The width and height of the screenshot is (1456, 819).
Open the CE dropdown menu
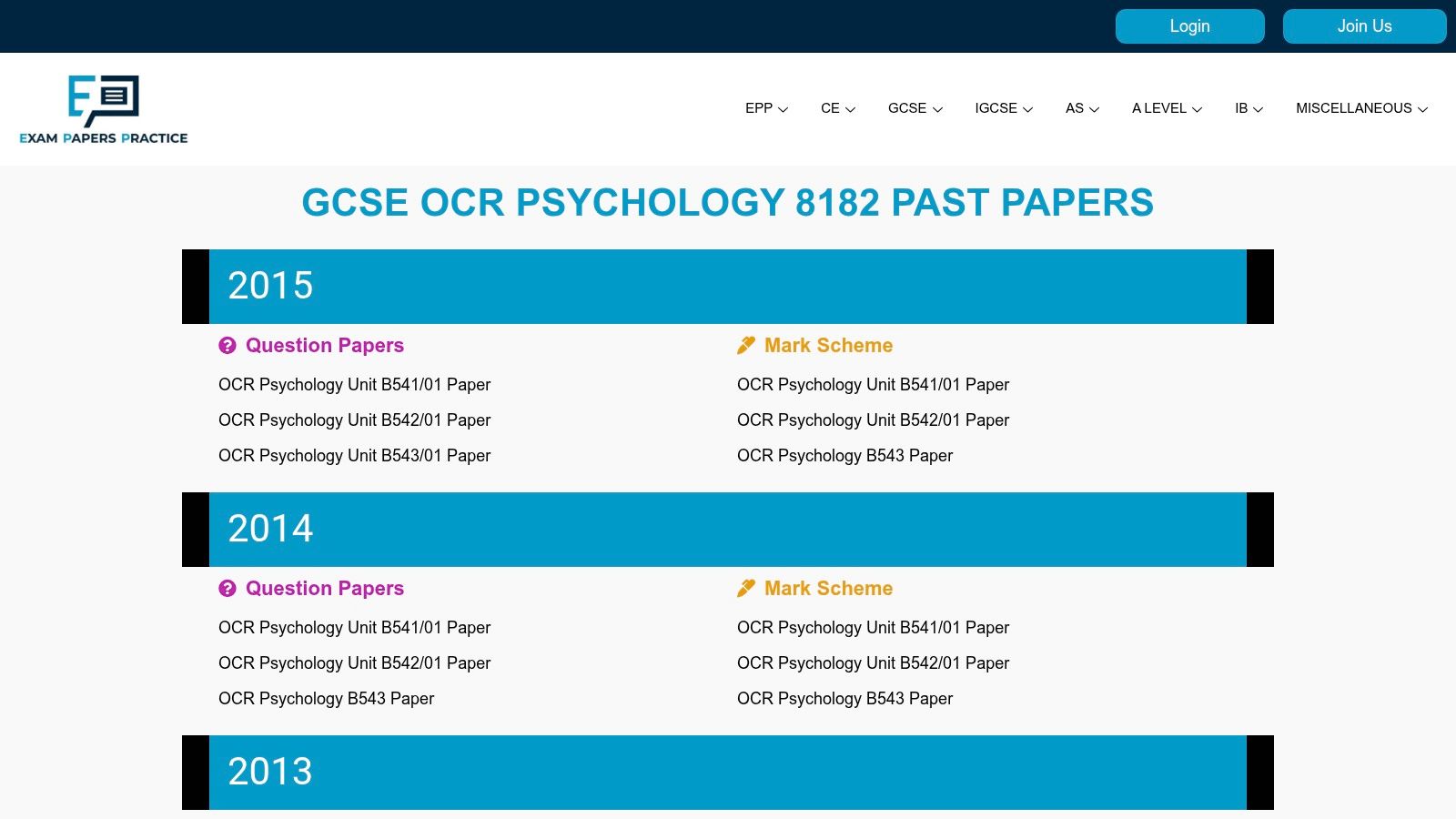point(838,108)
